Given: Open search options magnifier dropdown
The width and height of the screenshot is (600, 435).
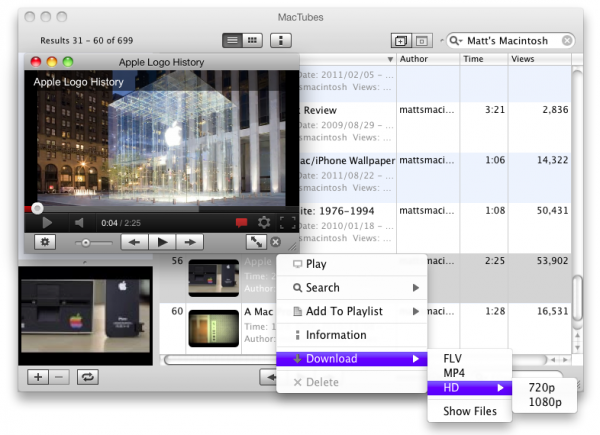Looking at the screenshot, I should click(x=455, y=40).
